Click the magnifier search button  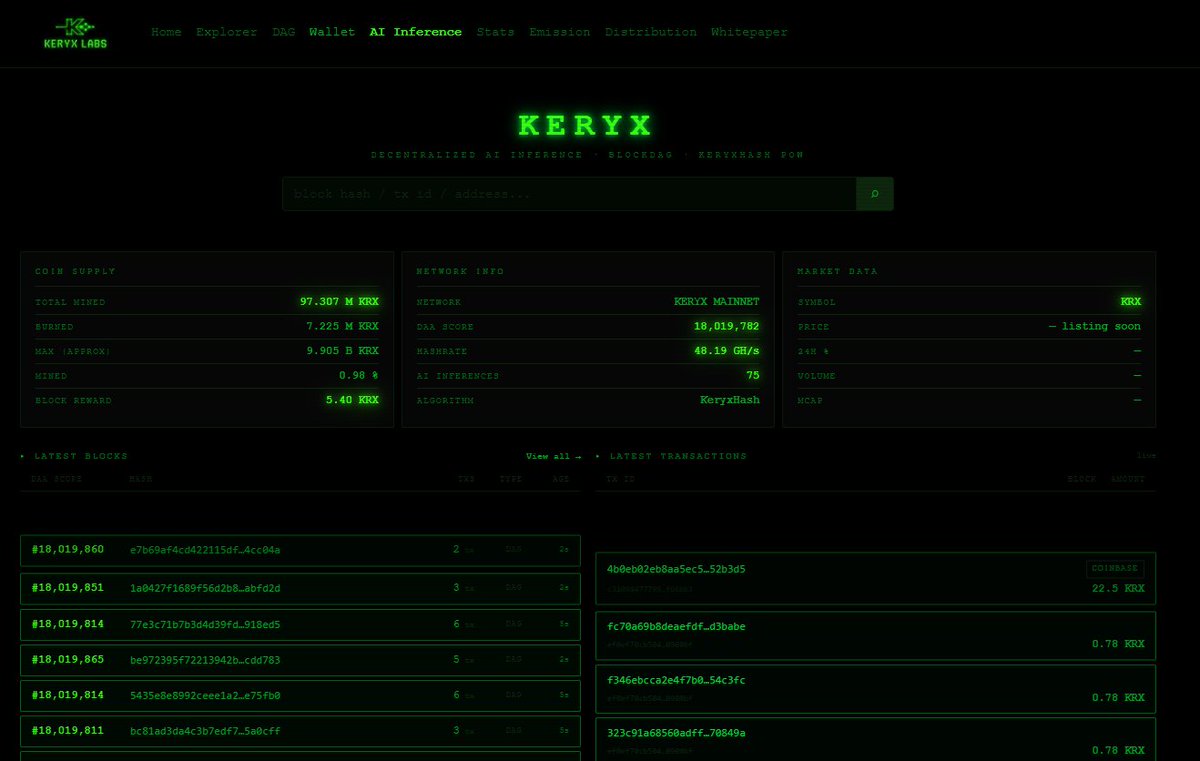pos(875,194)
